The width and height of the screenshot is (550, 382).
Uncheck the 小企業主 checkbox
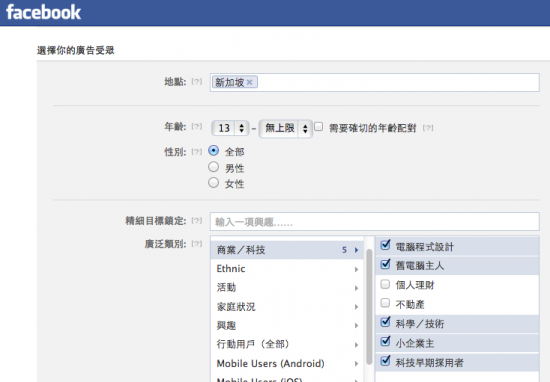[385, 341]
